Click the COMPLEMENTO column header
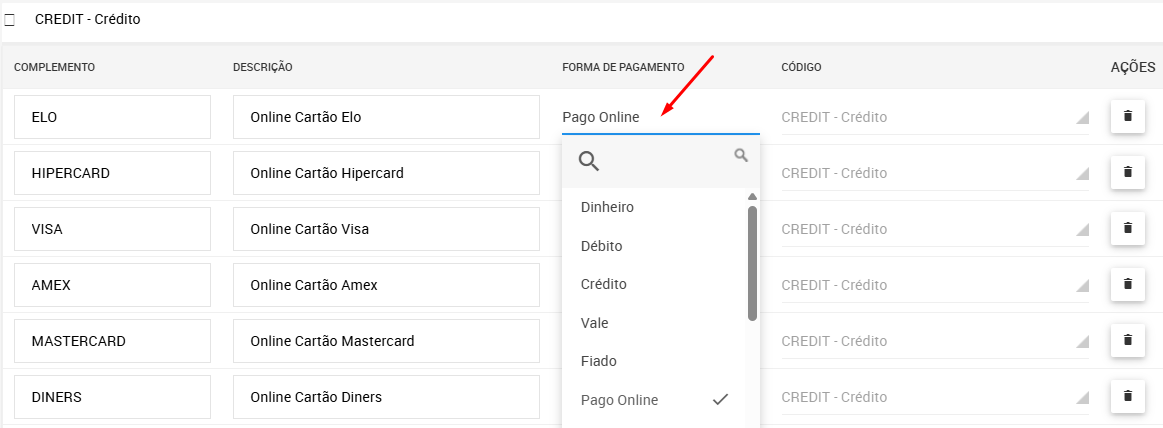The height and width of the screenshot is (428, 1163). tap(54, 68)
